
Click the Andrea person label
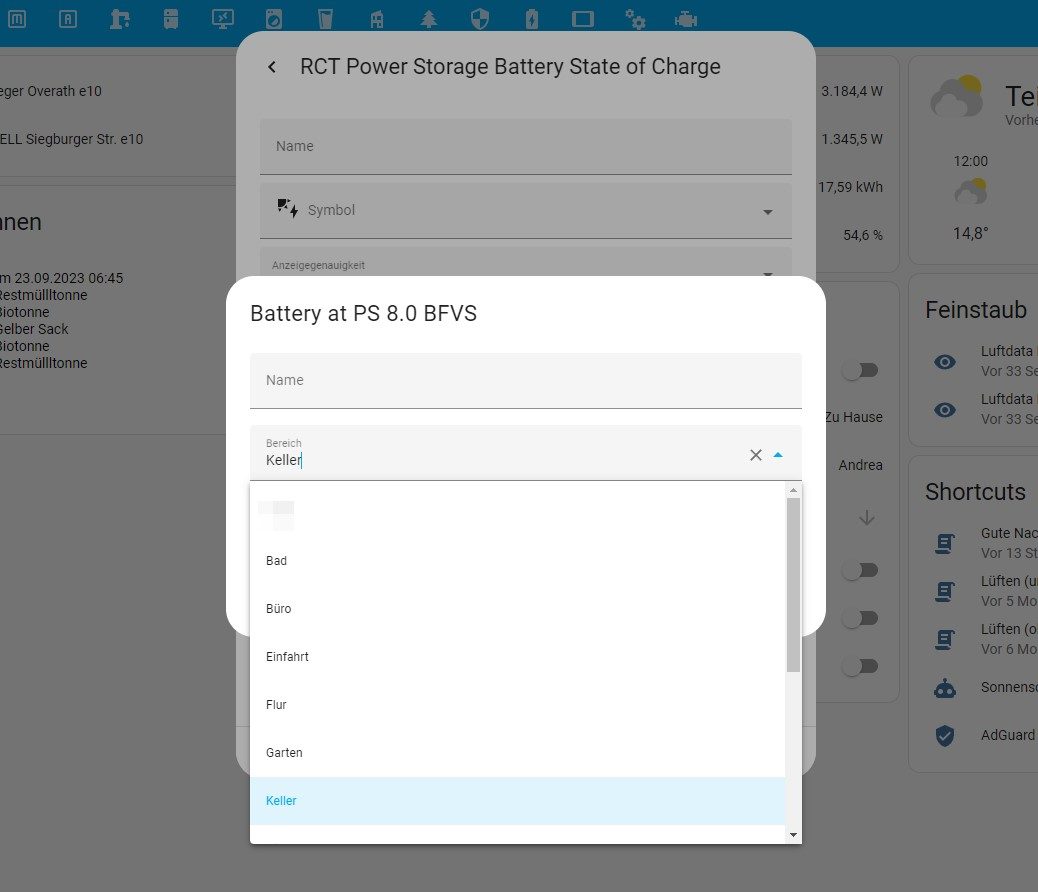coord(861,465)
